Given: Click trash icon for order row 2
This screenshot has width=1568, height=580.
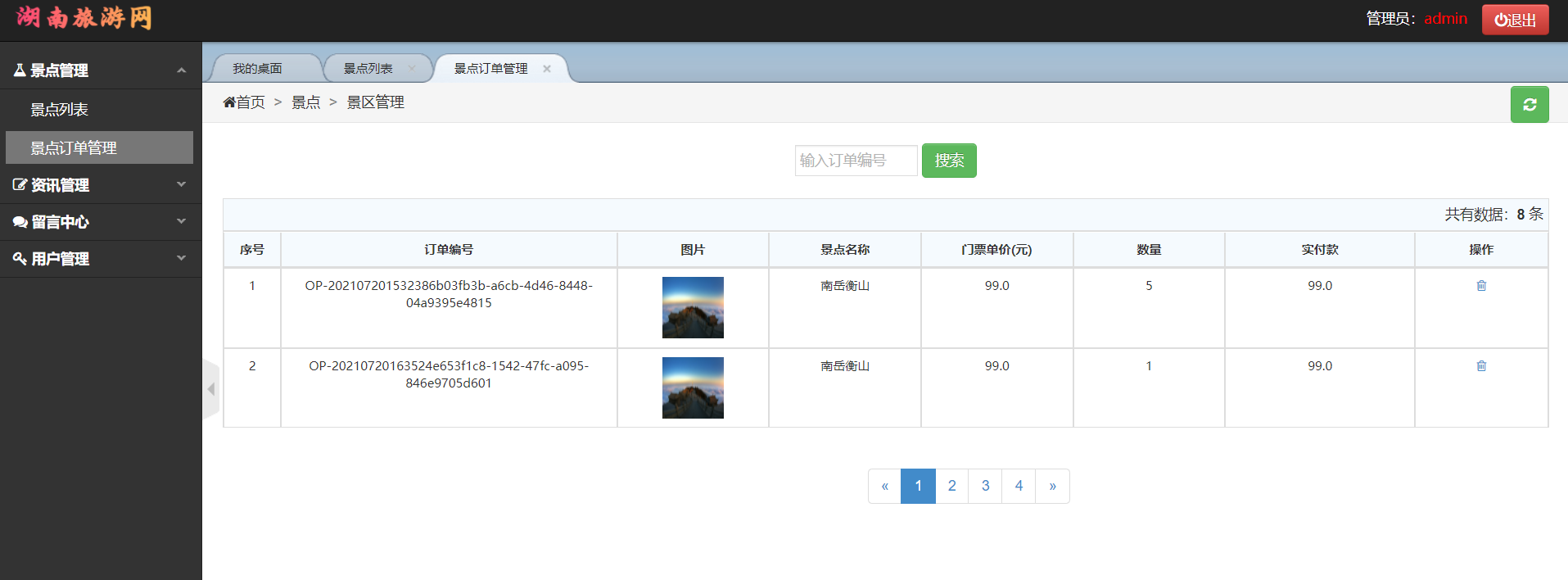Looking at the screenshot, I should pyautogui.click(x=1480, y=366).
